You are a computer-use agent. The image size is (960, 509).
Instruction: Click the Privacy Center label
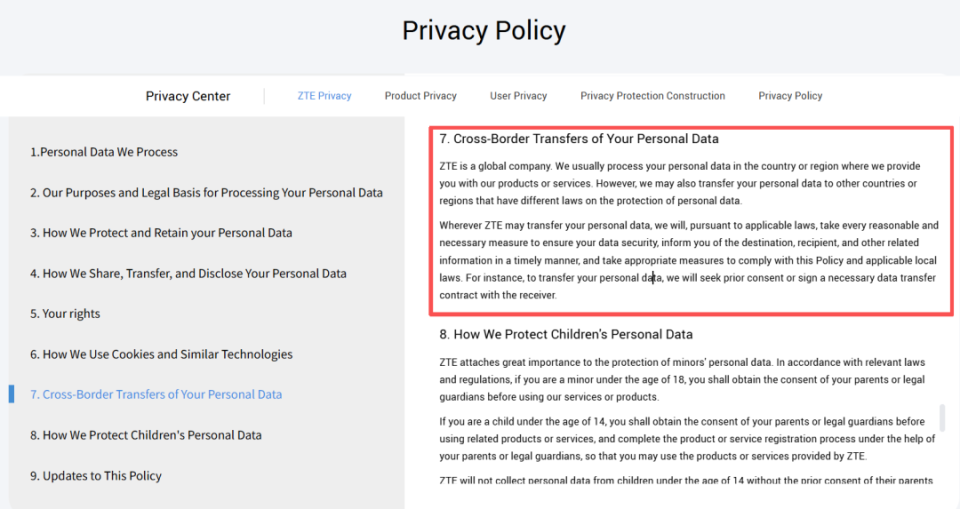[188, 96]
